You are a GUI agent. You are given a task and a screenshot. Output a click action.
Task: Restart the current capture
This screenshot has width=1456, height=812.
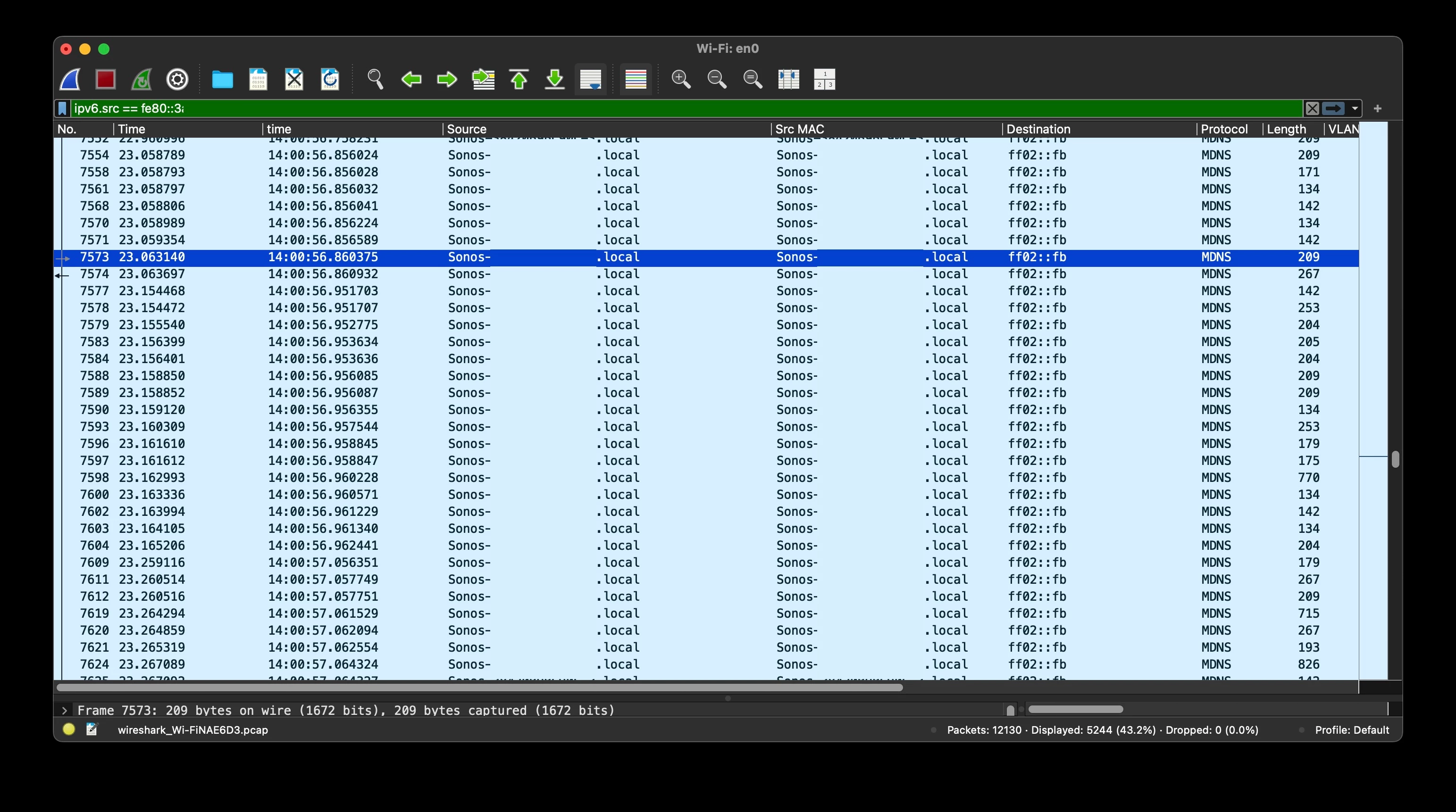click(141, 79)
